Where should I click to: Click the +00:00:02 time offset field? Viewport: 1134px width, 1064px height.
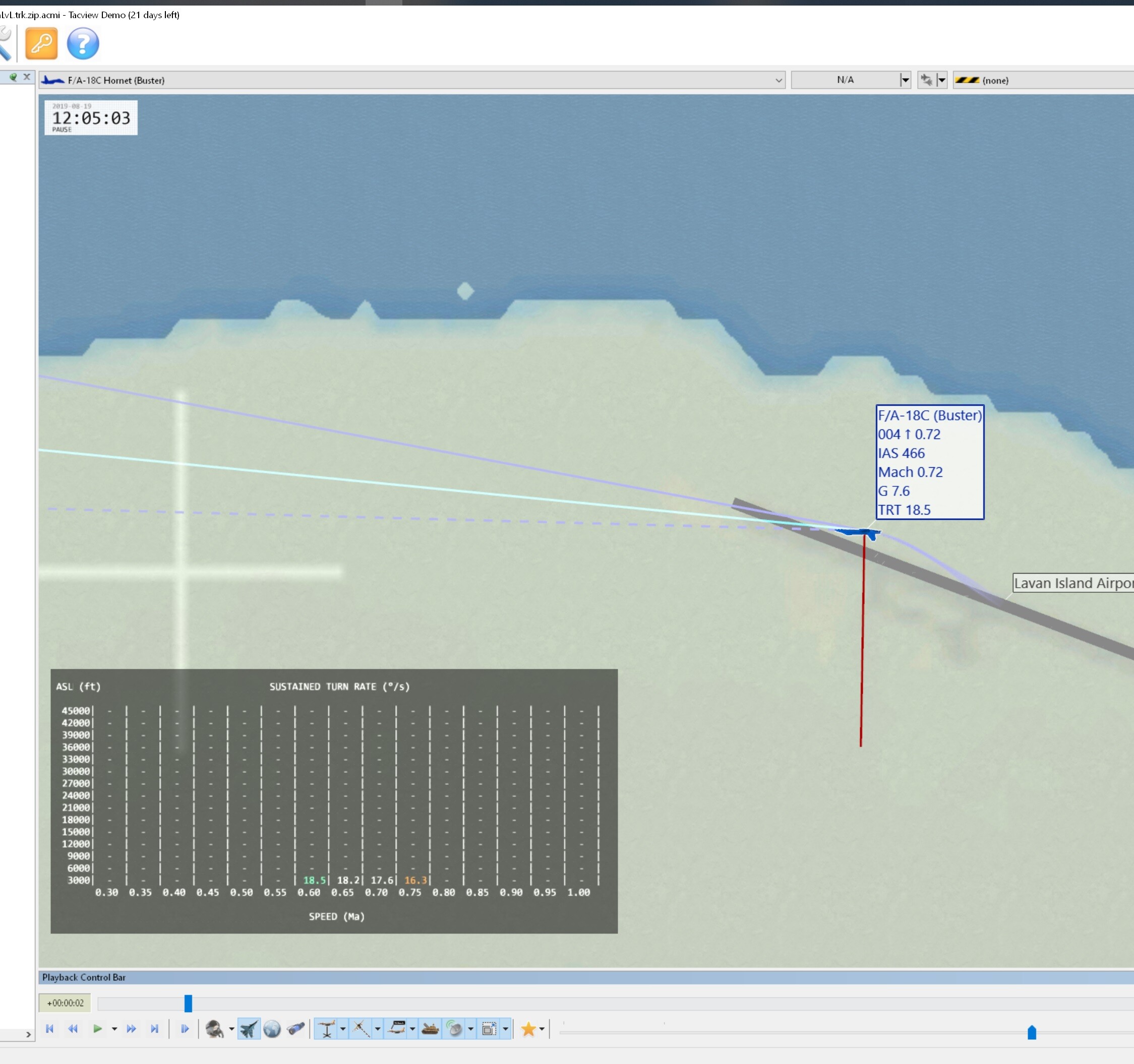[x=65, y=1003]
